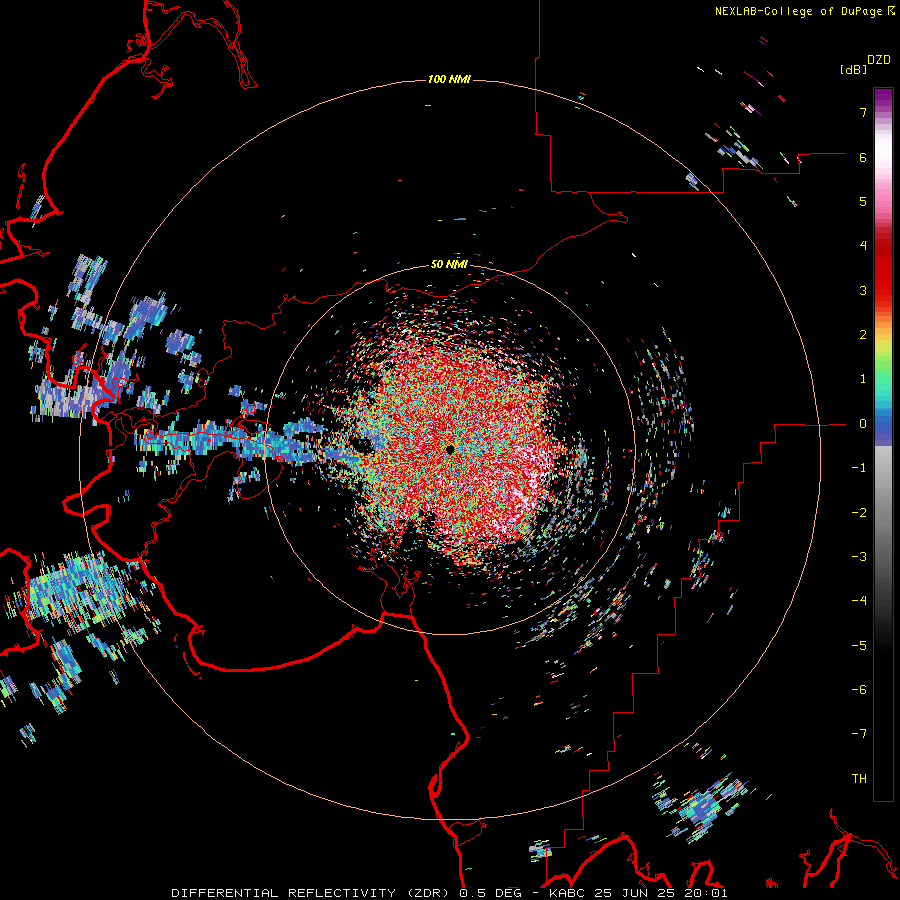Click the -3 dB scale value
Viewport: 900px width, 900px height.
[x=859, y=557]
